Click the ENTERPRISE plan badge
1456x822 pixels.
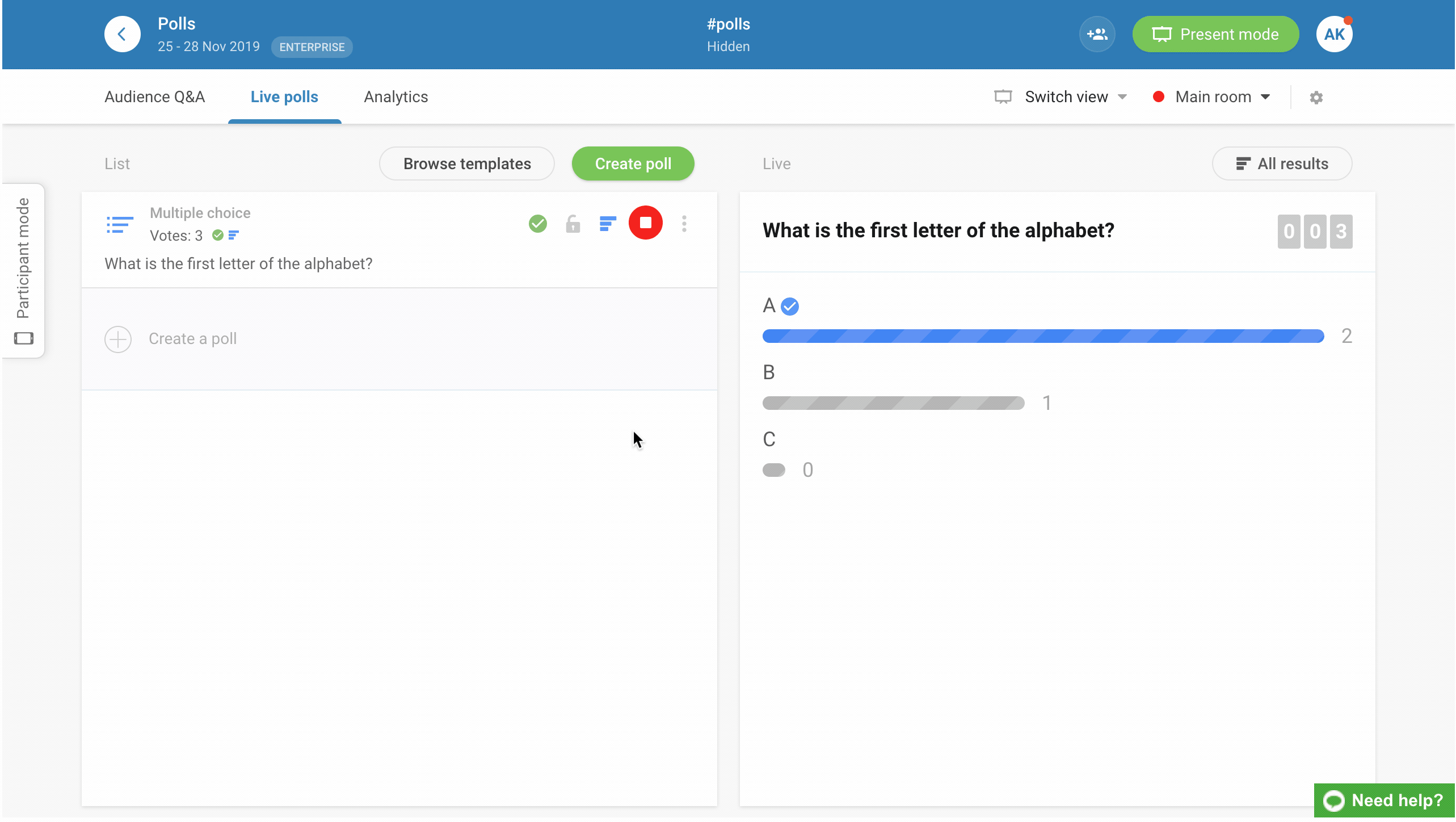click(x=312, y=47)
